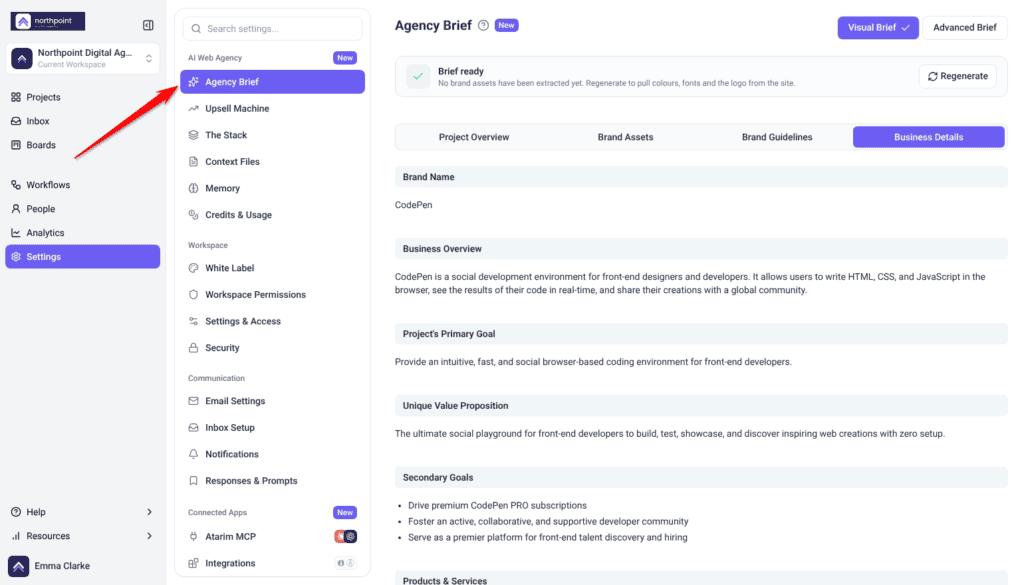Click the CodePen brand name value
The width and height of the screenshot is (1024, 585).
(413, 205)
